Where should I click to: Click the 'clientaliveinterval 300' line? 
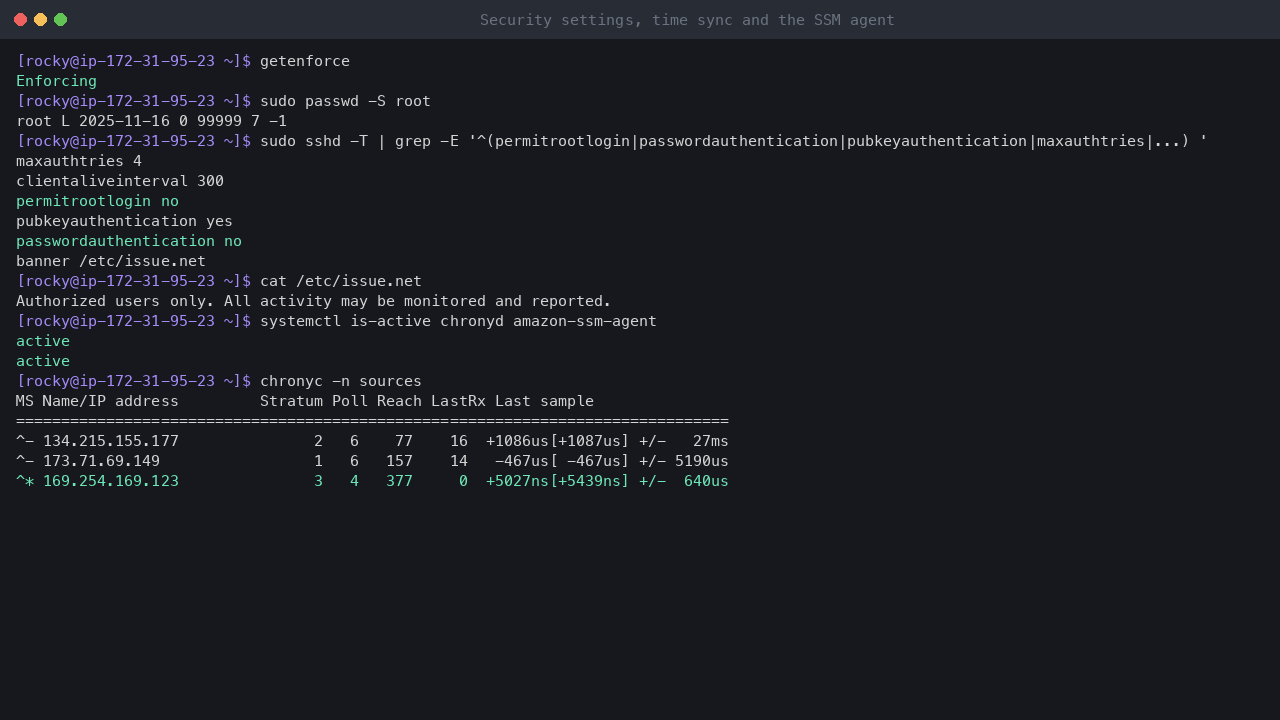[120, 181]
